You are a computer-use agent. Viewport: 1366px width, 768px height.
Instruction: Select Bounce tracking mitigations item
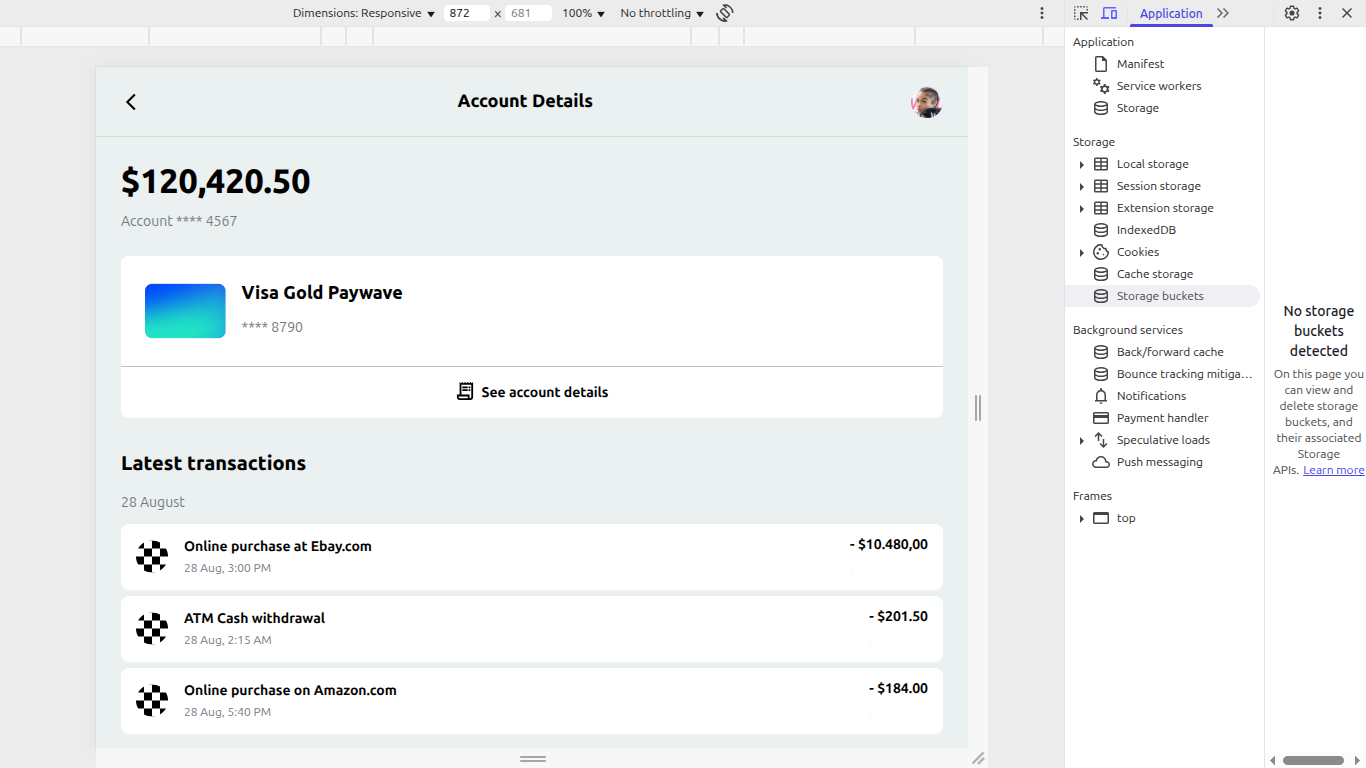pyautogui.click(x=1184, y=374)
